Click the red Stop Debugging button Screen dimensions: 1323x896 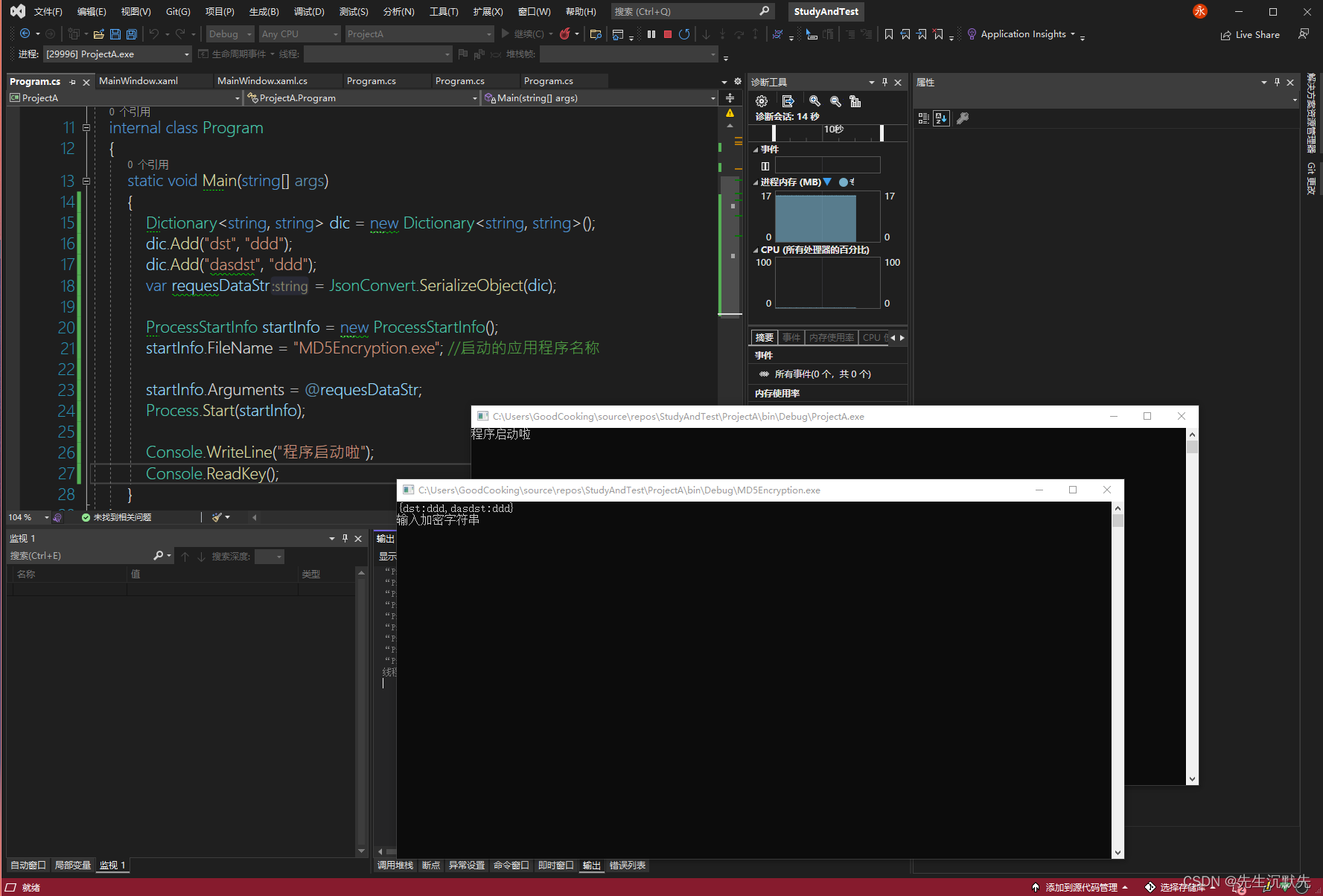(x=668, y=34)
